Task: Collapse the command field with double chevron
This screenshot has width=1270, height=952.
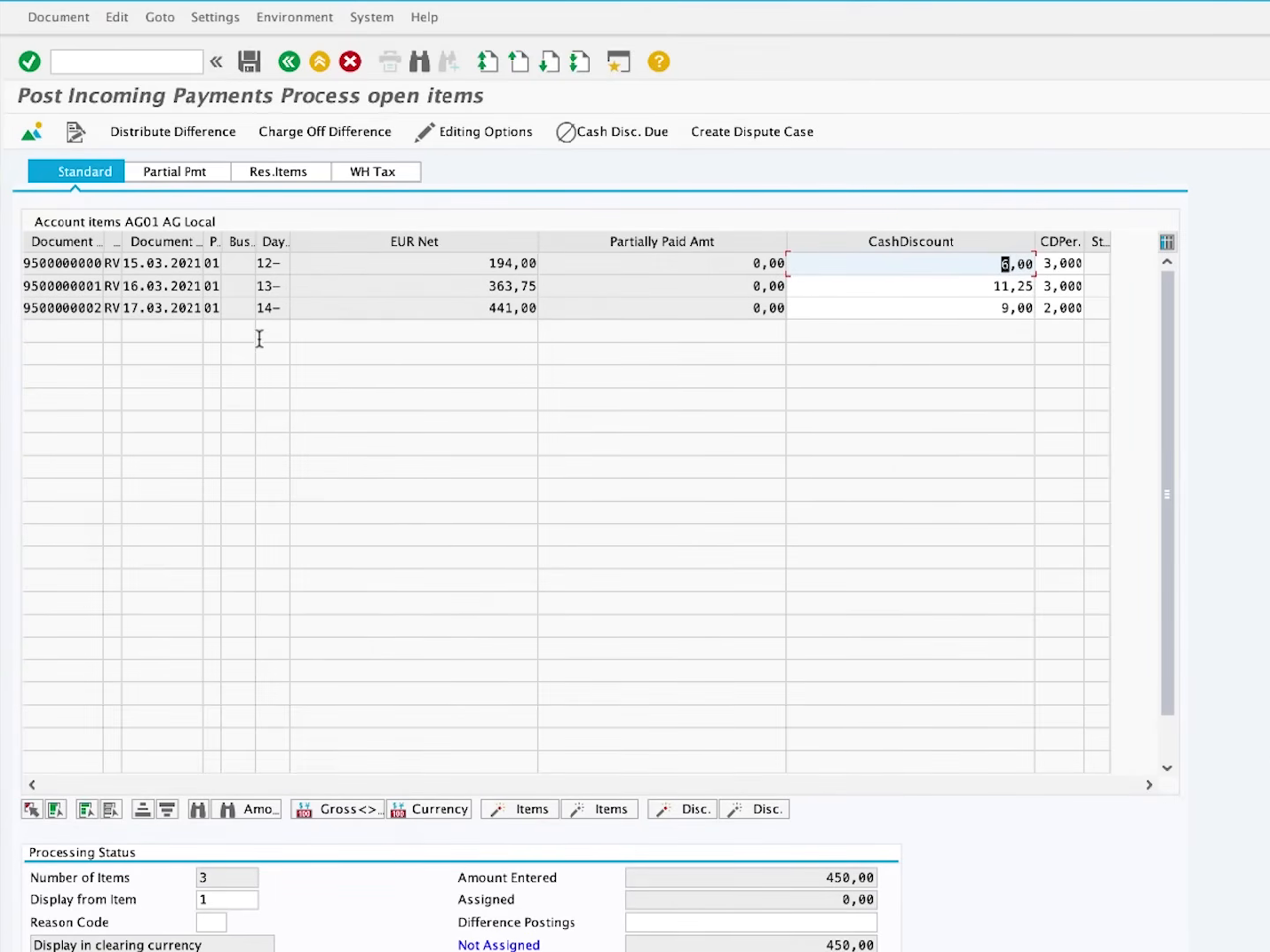Action: [216, 61]
